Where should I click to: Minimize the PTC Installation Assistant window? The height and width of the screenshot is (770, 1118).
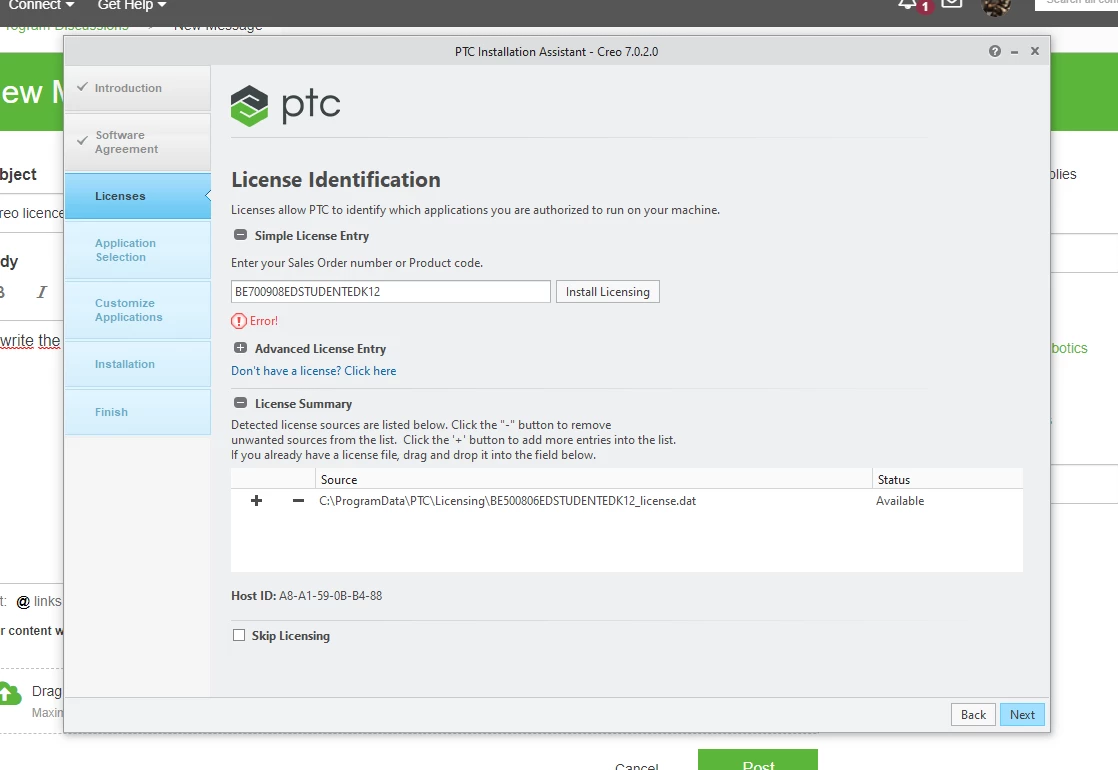(x=1015, y=52)
